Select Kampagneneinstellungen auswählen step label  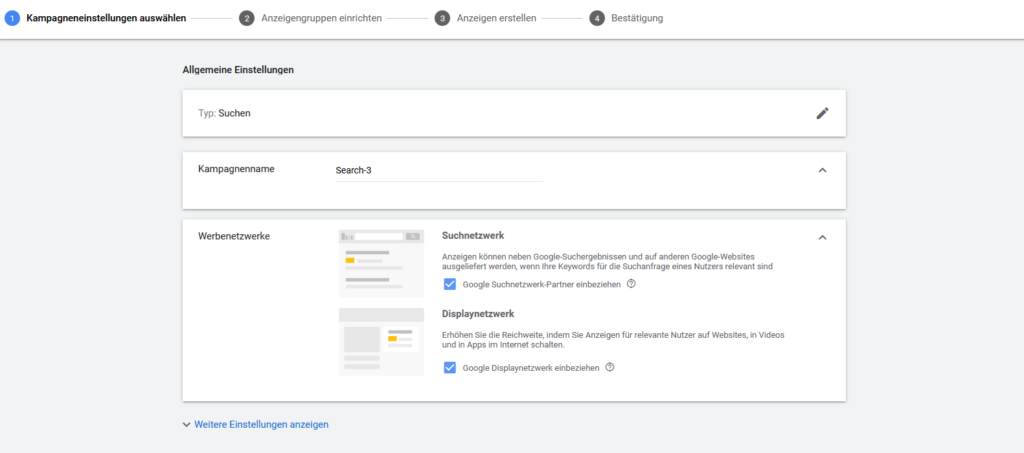pos(105,18)
